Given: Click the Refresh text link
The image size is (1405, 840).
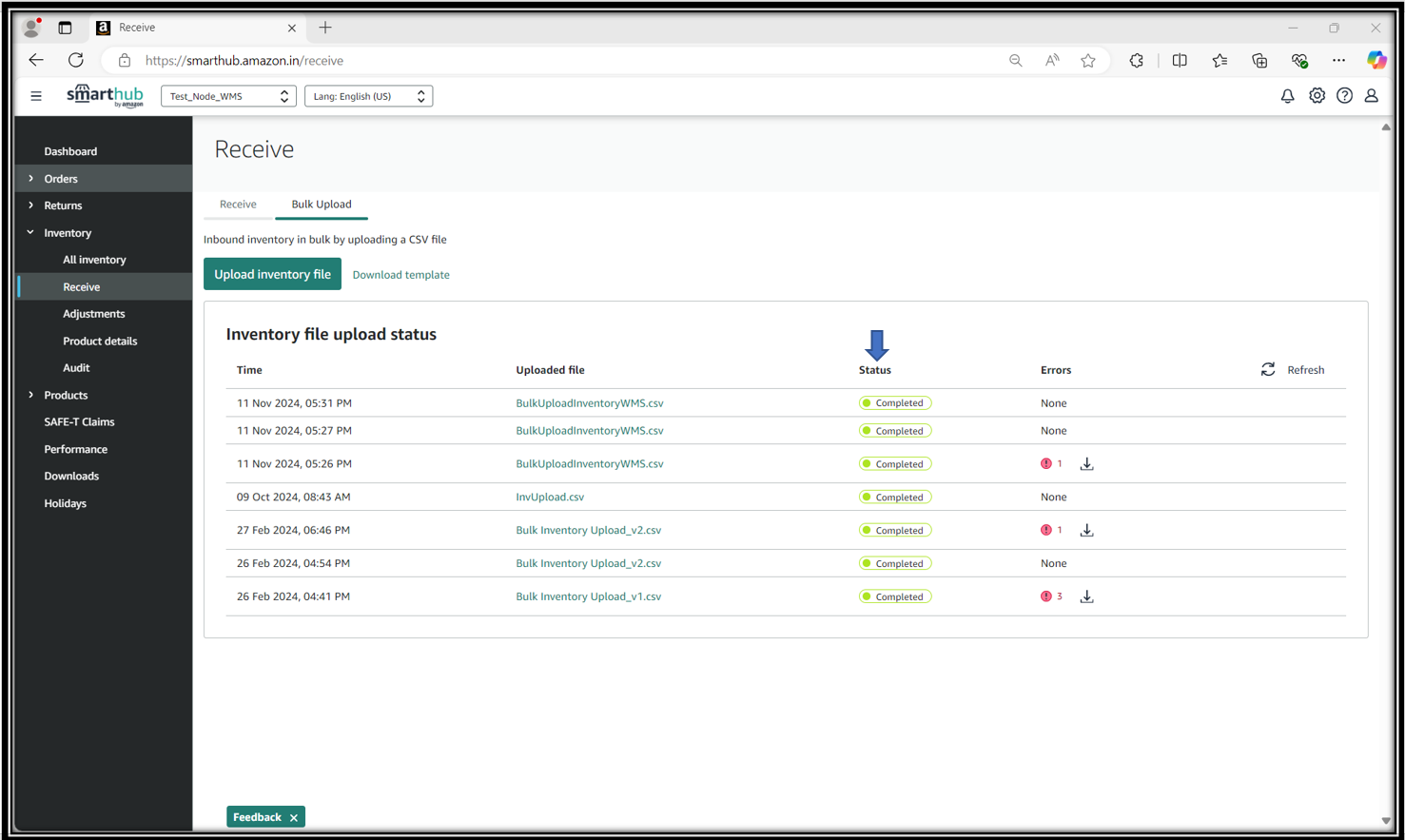Looking at the screenshot, I should 1305,370.
